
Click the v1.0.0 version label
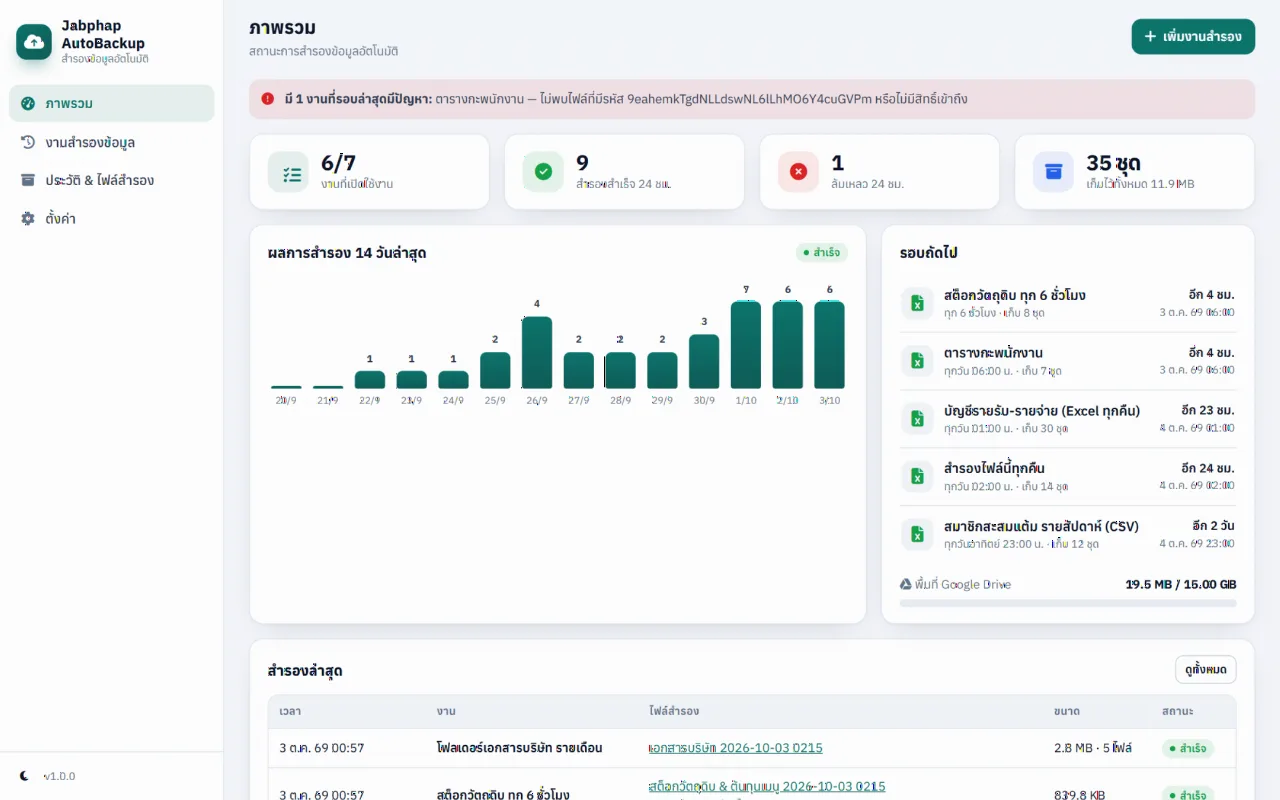pos(59,776)
